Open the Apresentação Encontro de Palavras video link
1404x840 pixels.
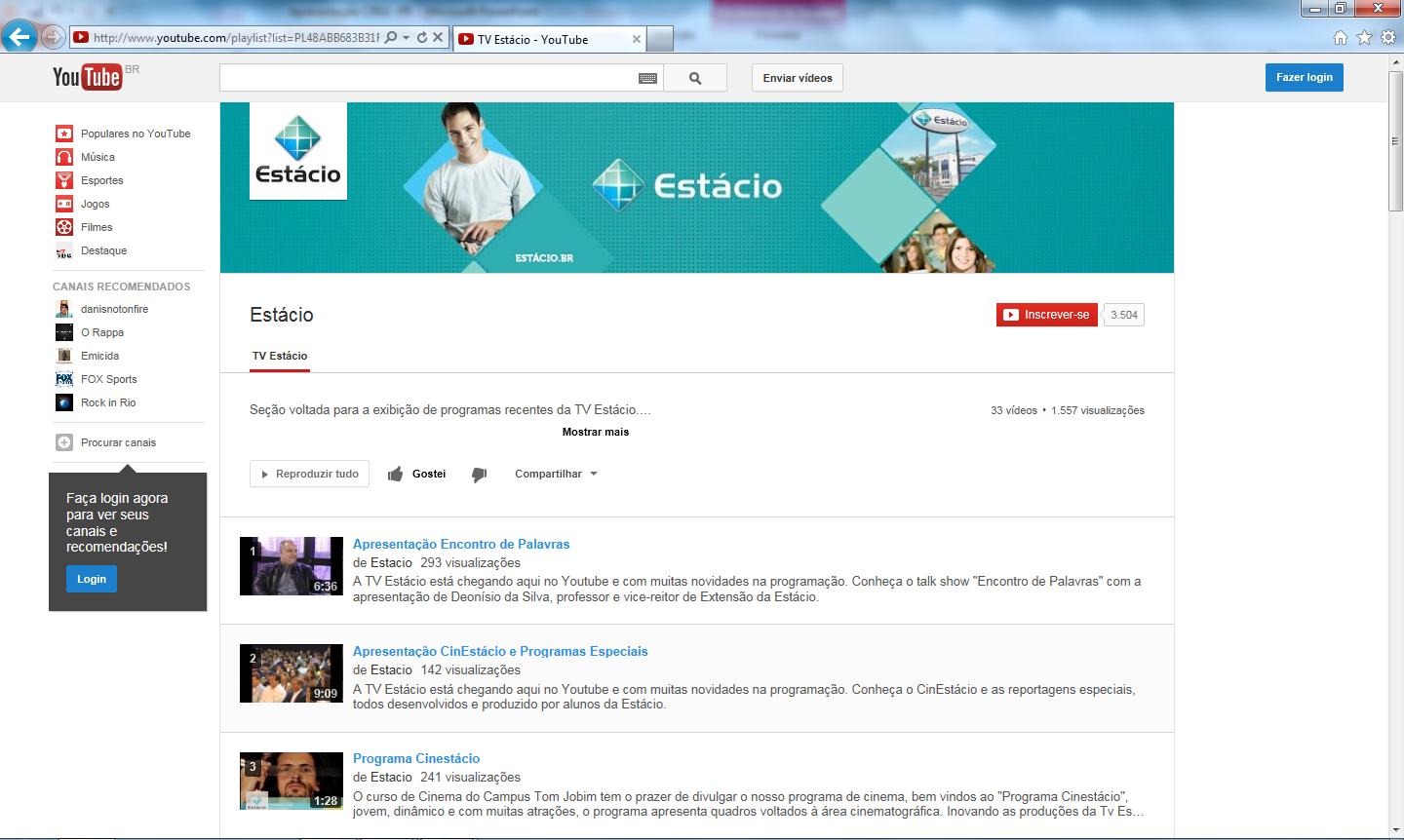coord(461,544)
